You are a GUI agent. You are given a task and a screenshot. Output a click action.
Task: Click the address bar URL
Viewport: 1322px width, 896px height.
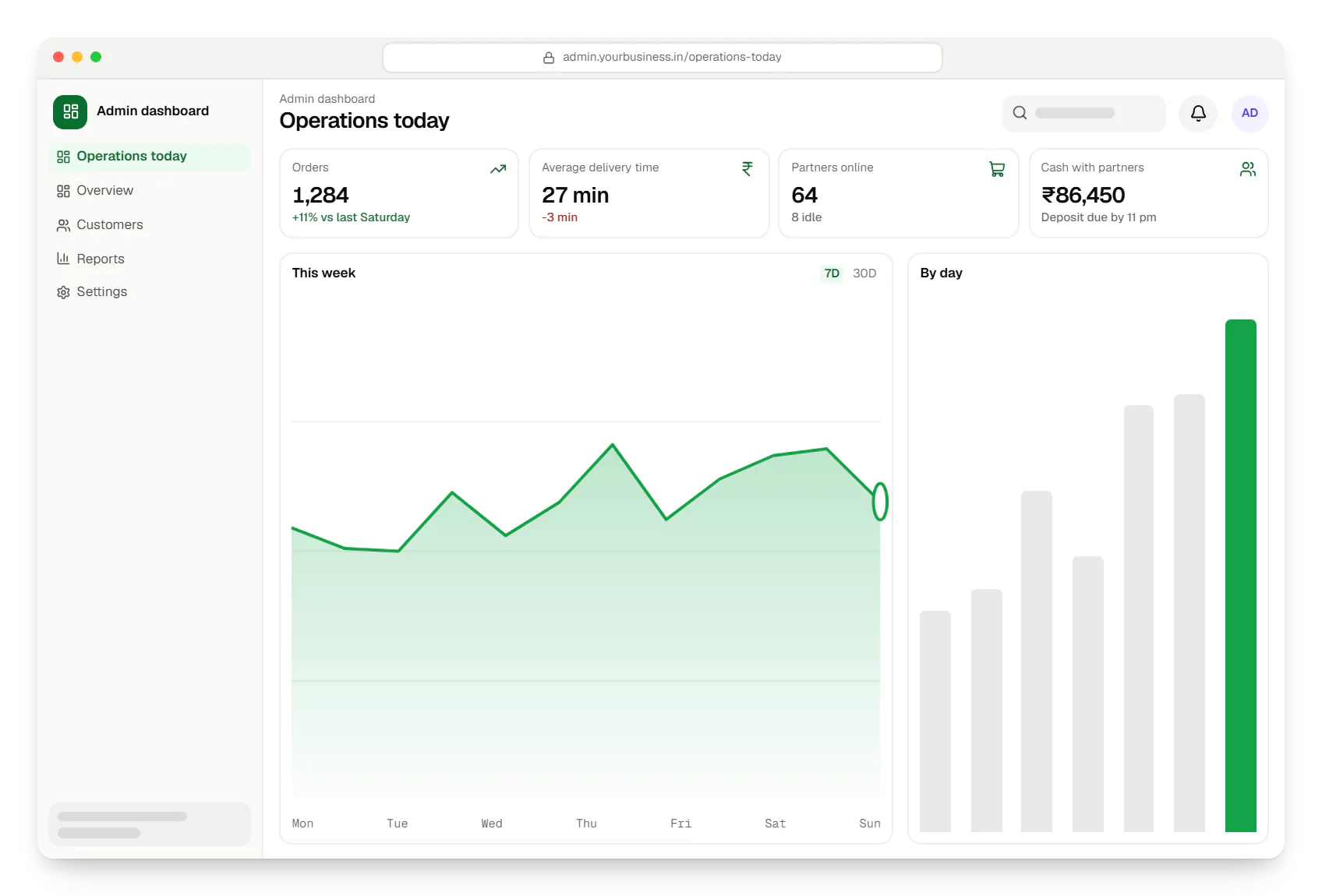pos(672,58)
